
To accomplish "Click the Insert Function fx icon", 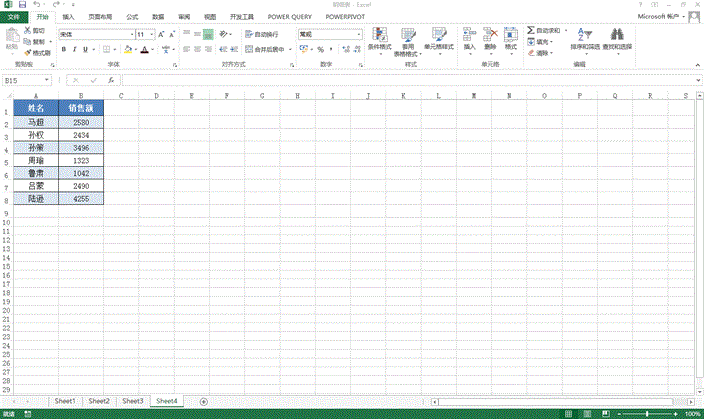I will [x=111, y=80].
